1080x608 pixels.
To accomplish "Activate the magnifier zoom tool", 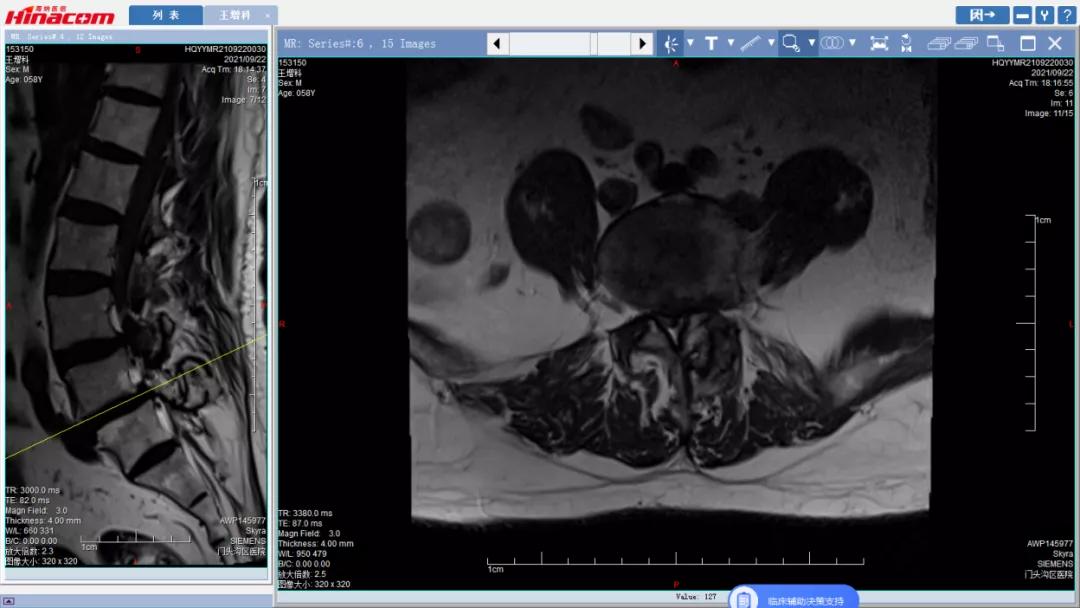I will [x=791, y=43].
